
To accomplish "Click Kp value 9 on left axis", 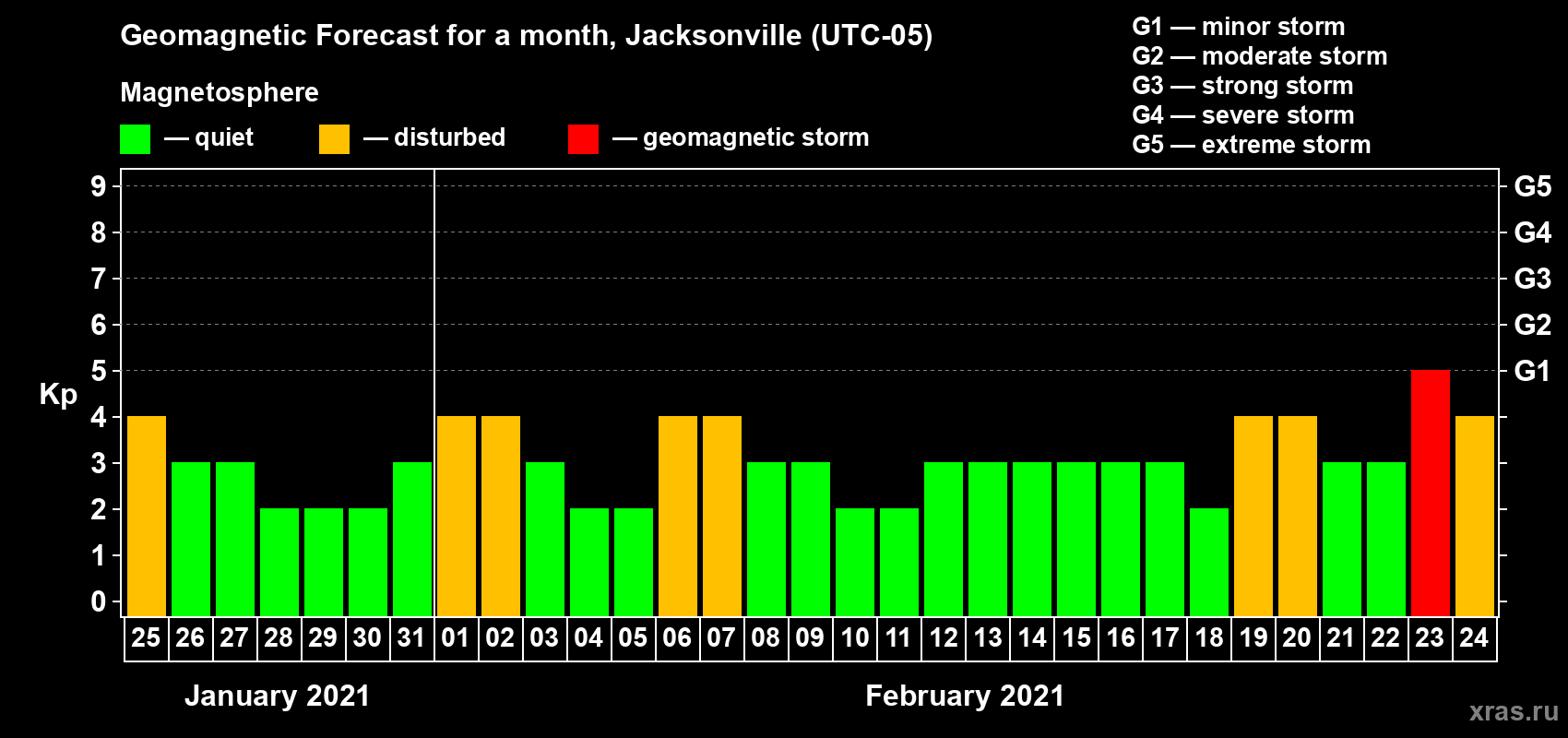I will point(99,186).
